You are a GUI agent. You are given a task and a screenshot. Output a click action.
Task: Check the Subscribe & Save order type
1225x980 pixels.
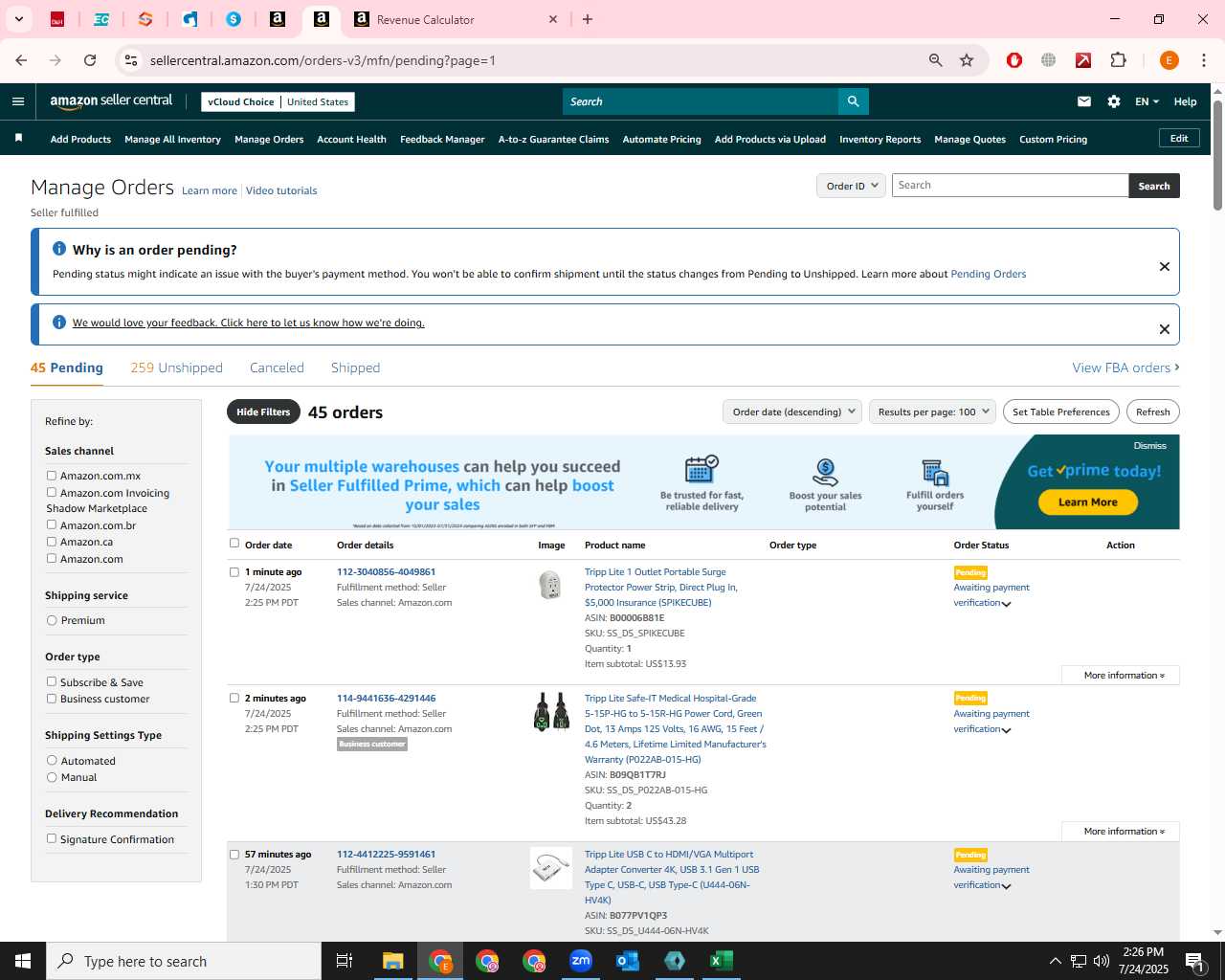[52, 681]
